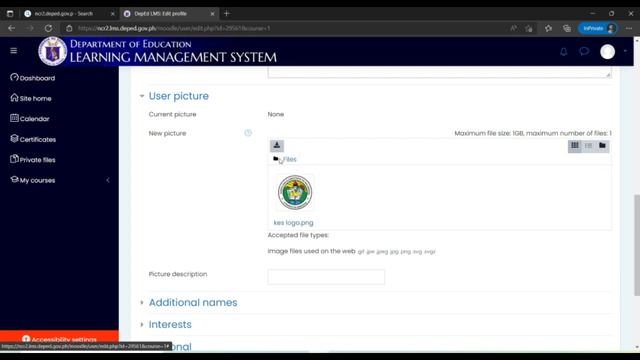Collapse the User picture section
Image resolution: width=640 pixels, height=360 pixels.
click(142, 96)
